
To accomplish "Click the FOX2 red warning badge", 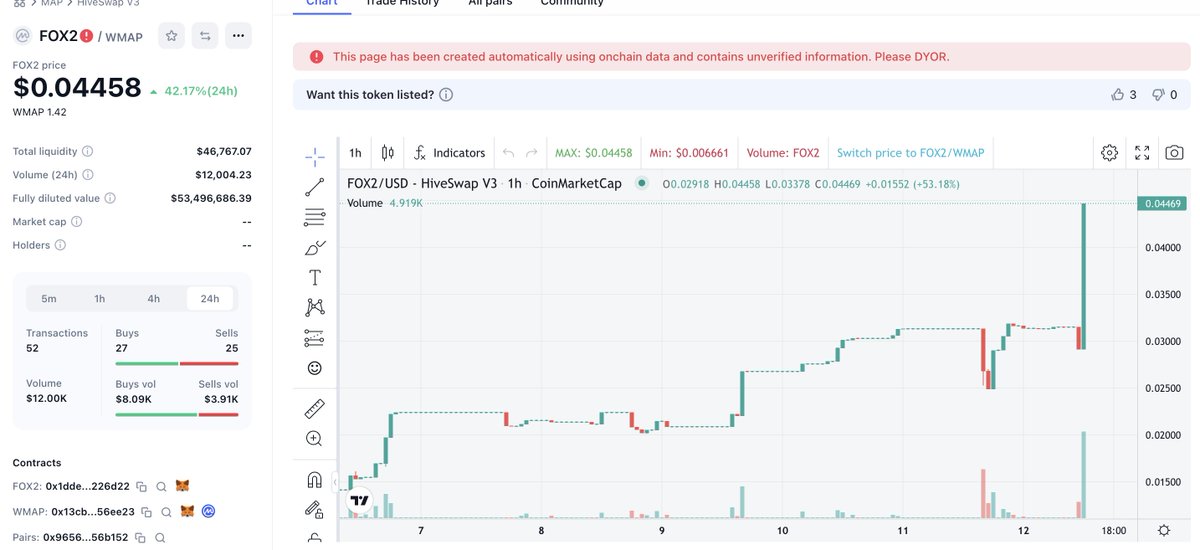I will tap(87, 36).
